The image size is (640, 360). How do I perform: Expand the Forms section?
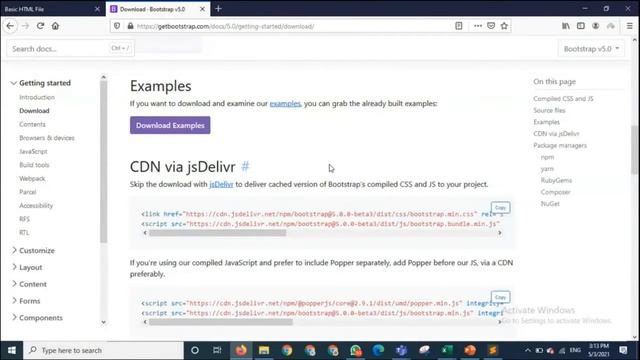point(26,301)
